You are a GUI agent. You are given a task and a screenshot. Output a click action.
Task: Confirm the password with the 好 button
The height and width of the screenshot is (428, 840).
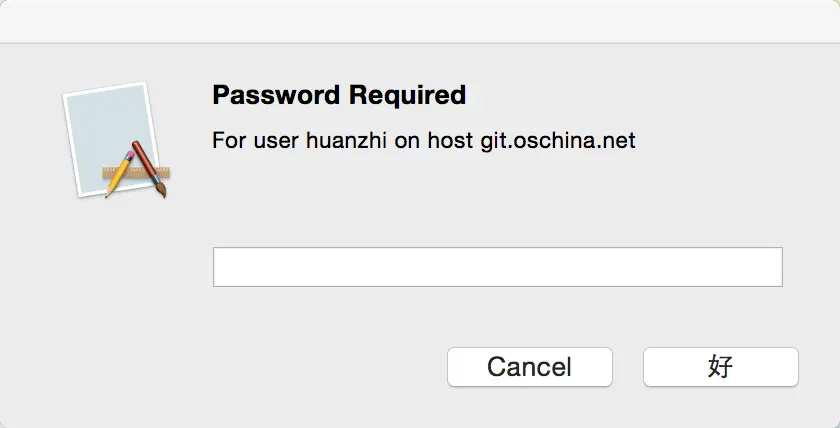pos(721,367)
